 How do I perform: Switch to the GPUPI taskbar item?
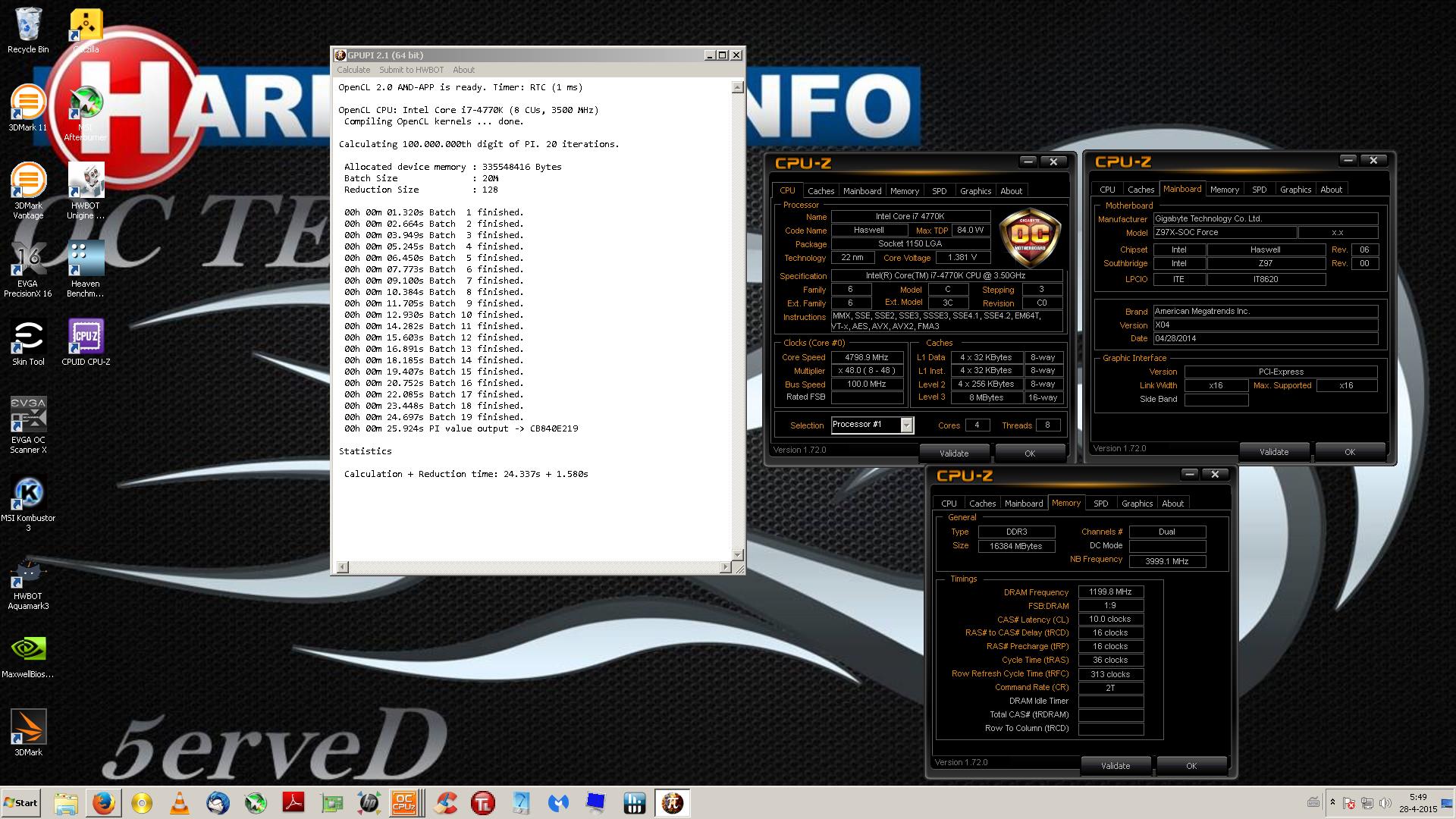(x=672, y=802)
